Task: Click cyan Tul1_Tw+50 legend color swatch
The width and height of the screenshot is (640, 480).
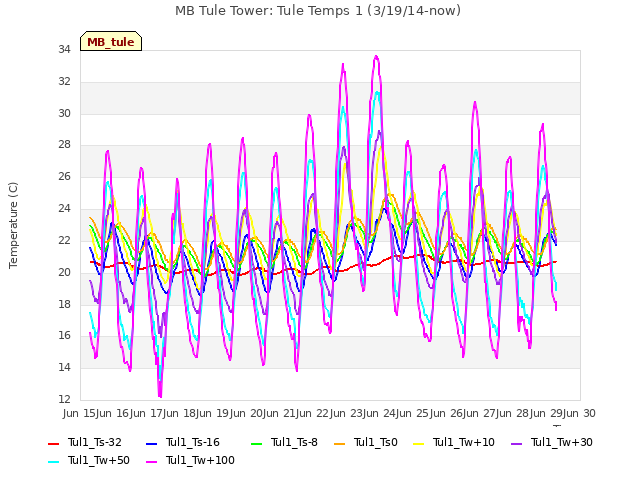Action: [53, 462]
